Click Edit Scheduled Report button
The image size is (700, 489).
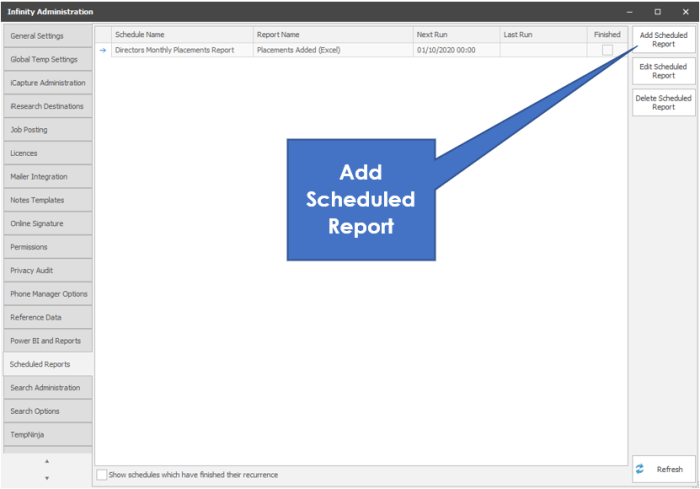coord(663,71)
